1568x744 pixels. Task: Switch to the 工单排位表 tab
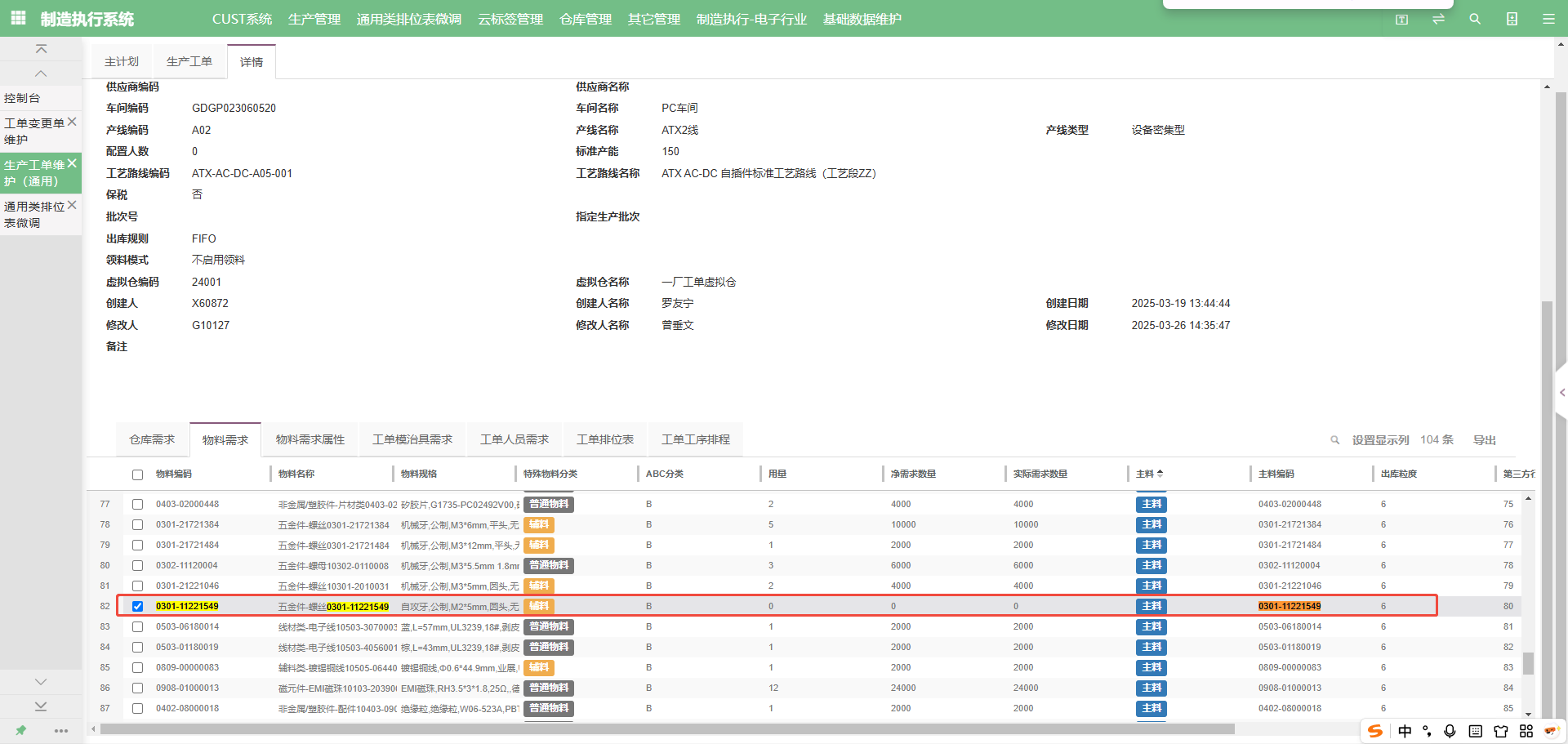pos(605,439)
